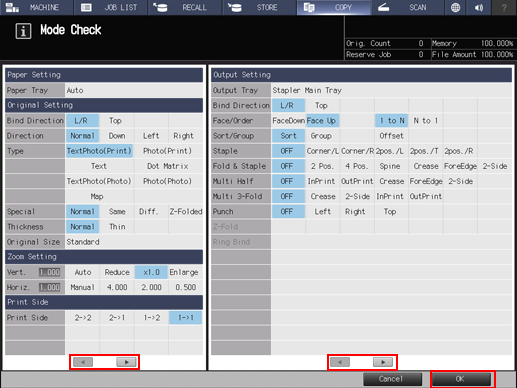Select Top in Output Setting Bind Direction
The image size is (517, 388).
[x=322, y=106]
